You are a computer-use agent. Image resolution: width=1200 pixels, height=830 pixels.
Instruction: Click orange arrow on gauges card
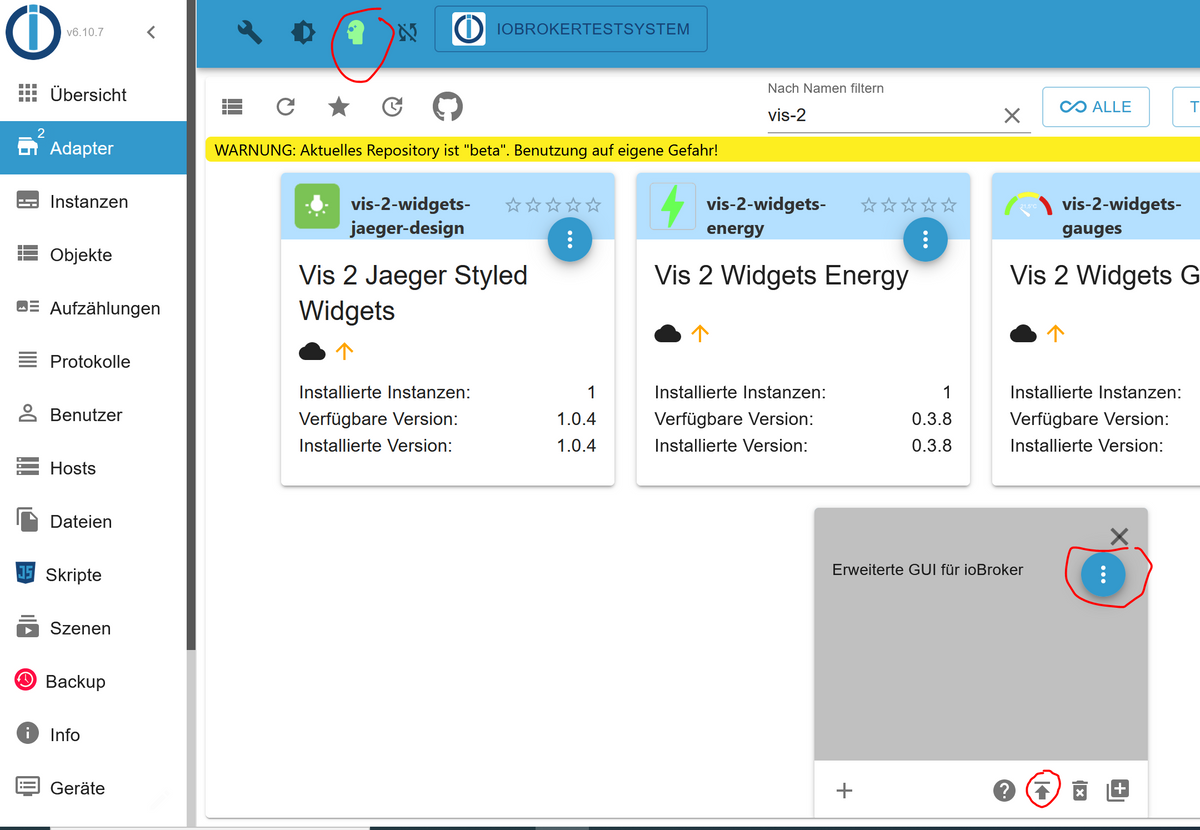click(x=1055, y=333)
